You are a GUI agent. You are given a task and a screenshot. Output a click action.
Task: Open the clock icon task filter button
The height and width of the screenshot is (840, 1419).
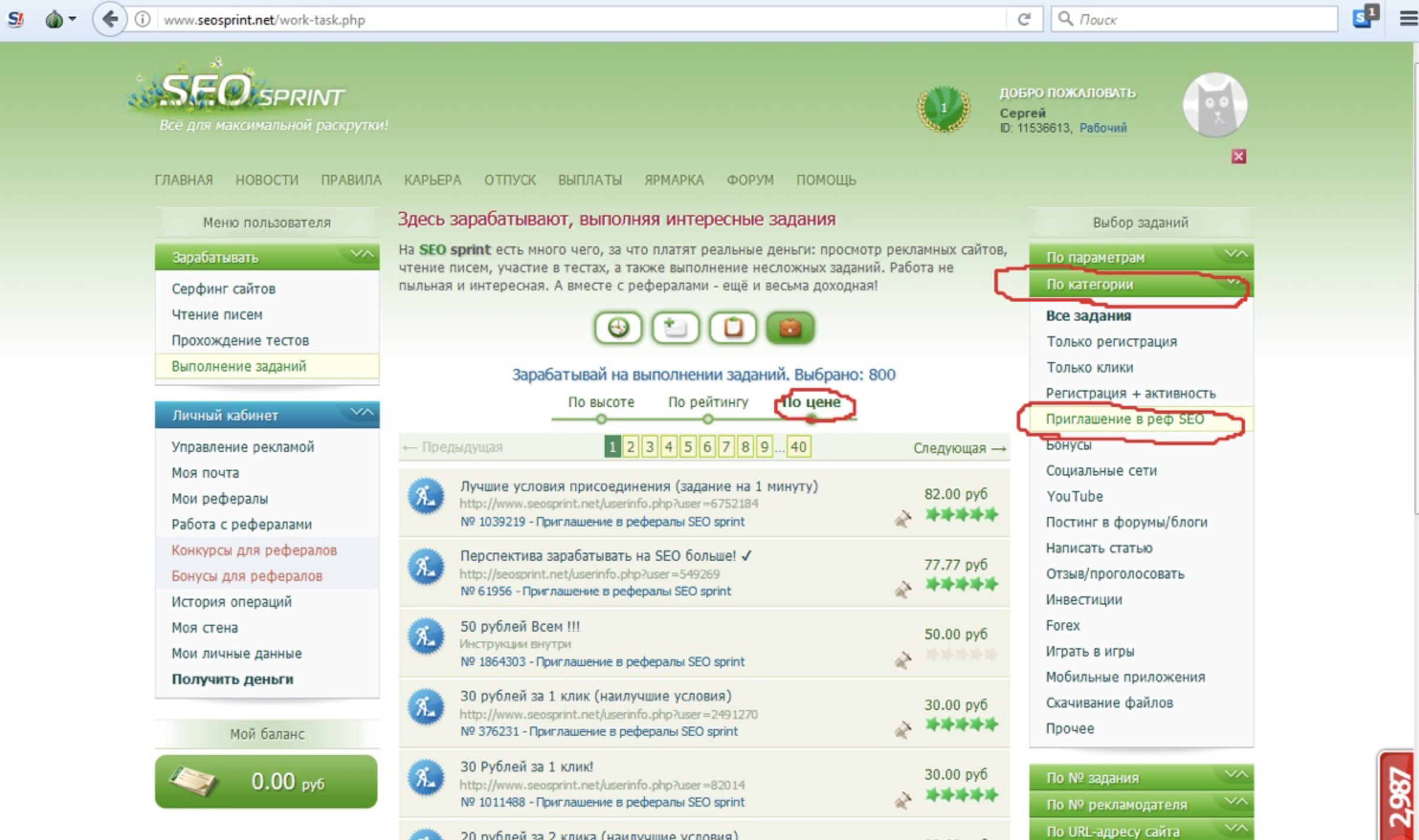point(618,328)
